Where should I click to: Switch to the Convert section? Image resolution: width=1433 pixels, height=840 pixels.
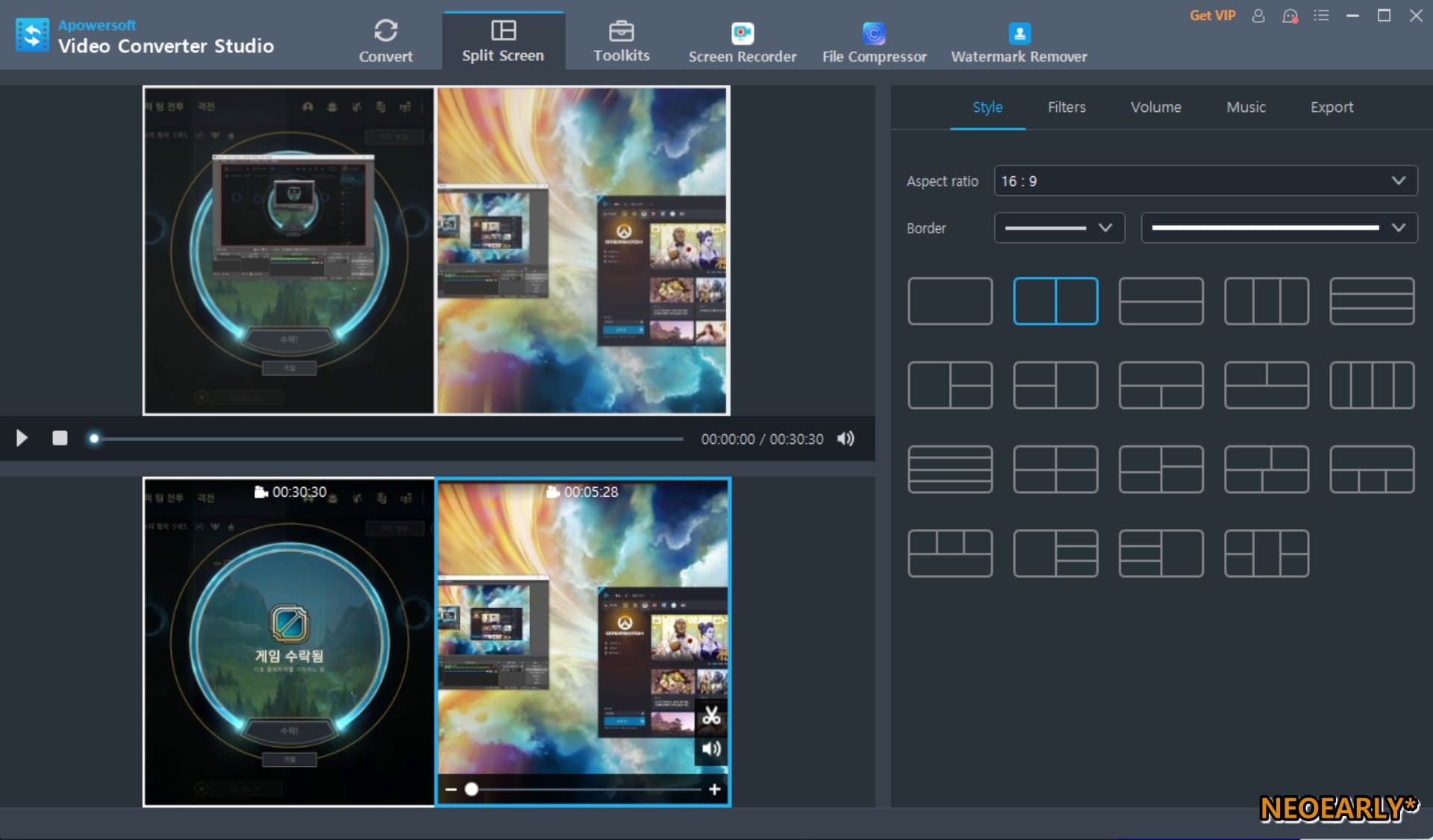(x=385, y=41)
